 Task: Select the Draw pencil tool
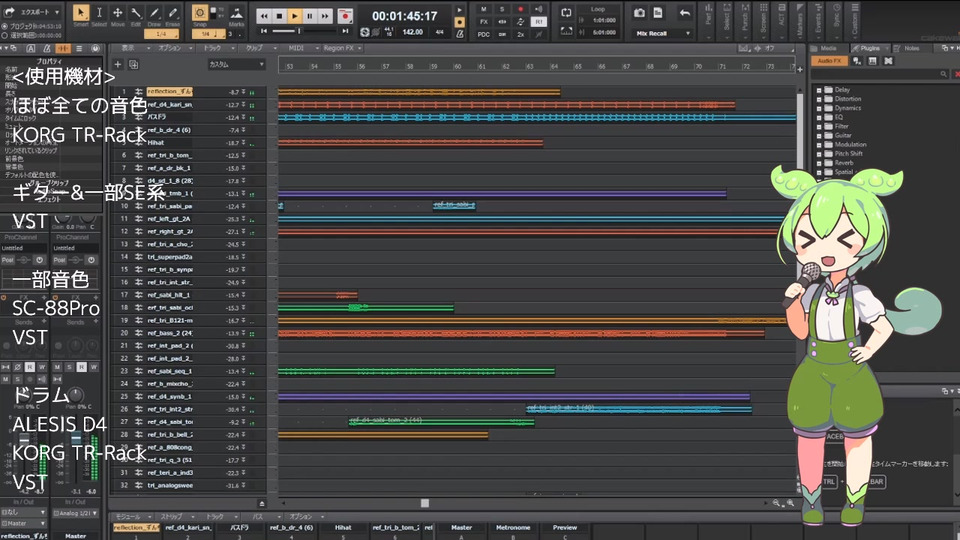154,13
